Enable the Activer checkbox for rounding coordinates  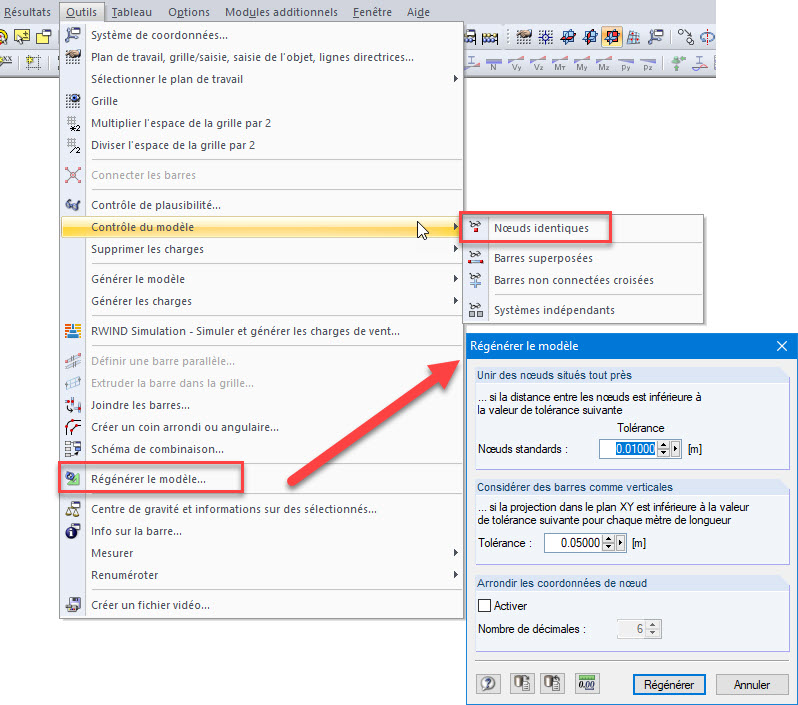[x=484, y=605]
